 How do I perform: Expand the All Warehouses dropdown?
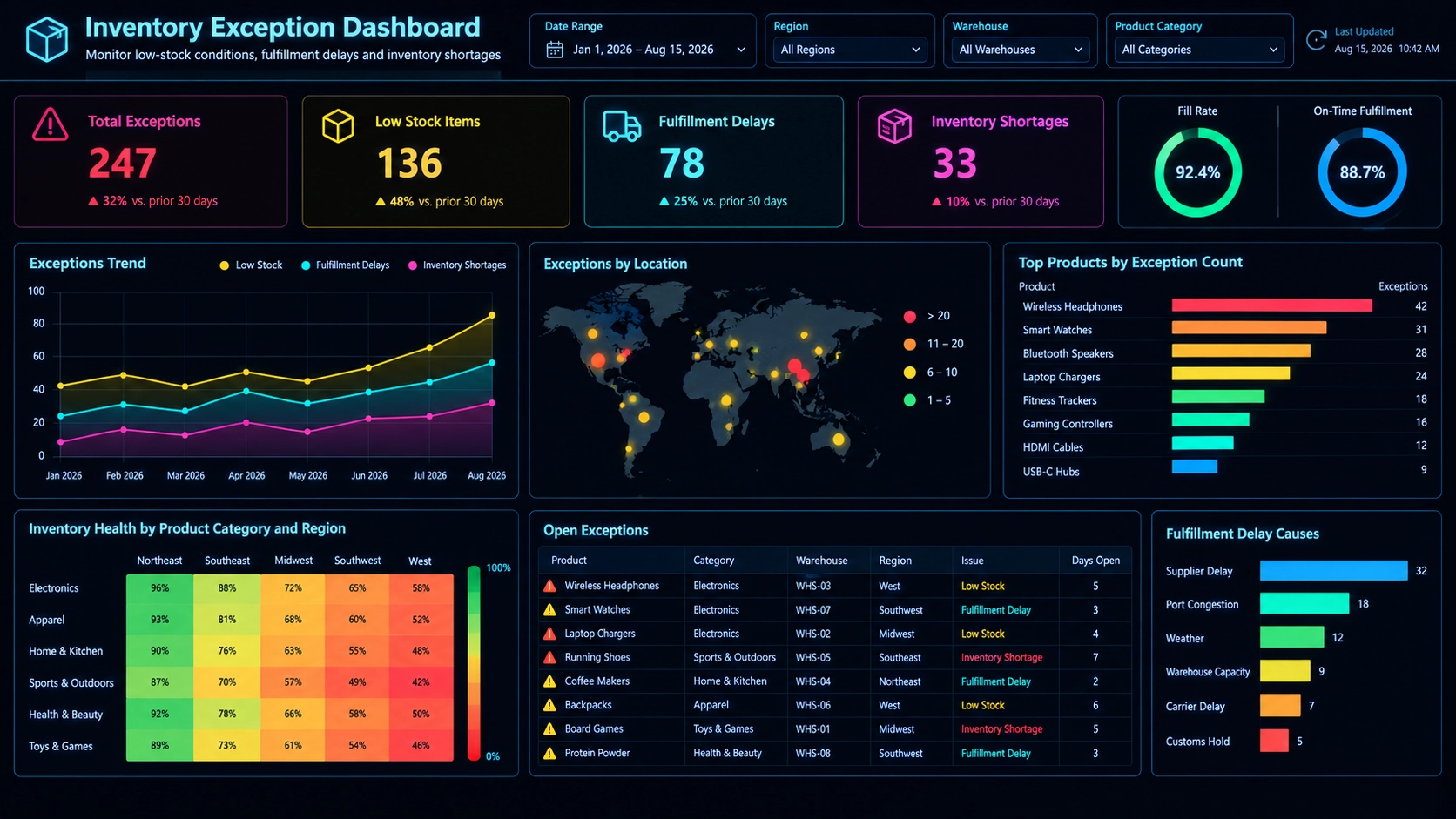click(x=1021, y=50)
